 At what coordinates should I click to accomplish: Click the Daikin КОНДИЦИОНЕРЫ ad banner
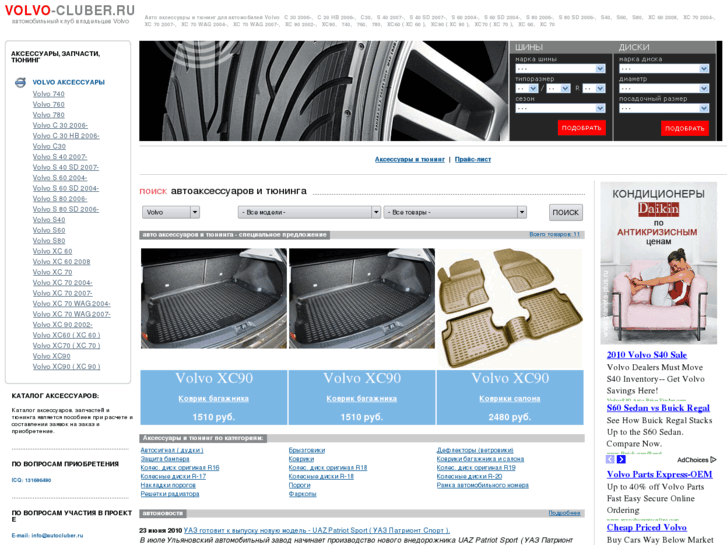coord(658,263)
